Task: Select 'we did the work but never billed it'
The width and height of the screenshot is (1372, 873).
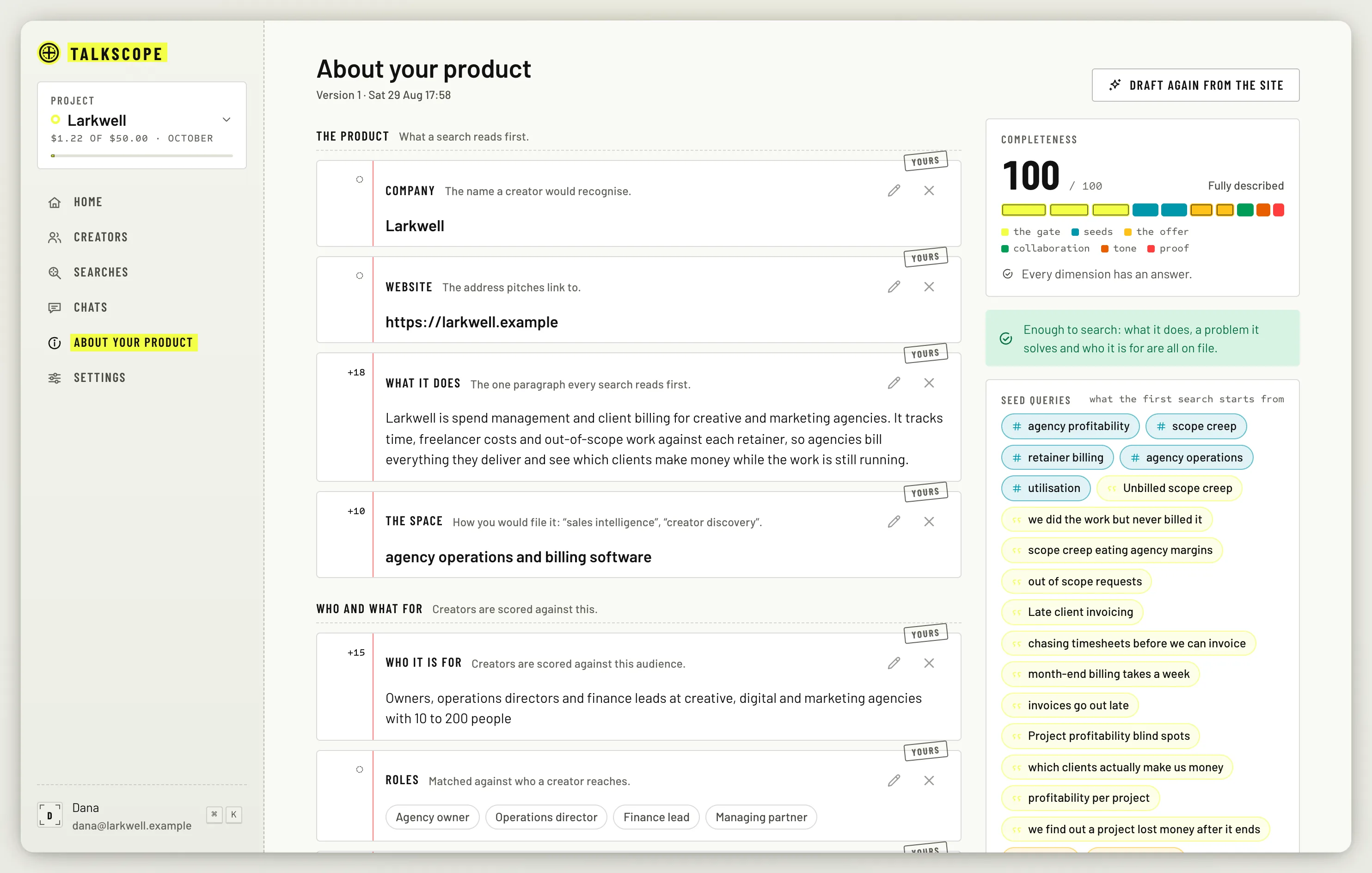Action: [1107, 520]
